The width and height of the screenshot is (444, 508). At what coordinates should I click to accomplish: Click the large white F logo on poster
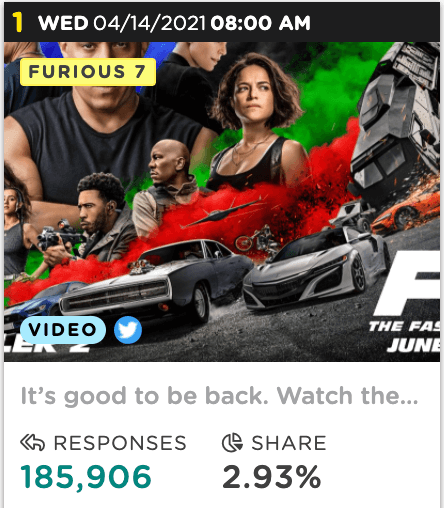pyautogui.click(x=408, y=283)
